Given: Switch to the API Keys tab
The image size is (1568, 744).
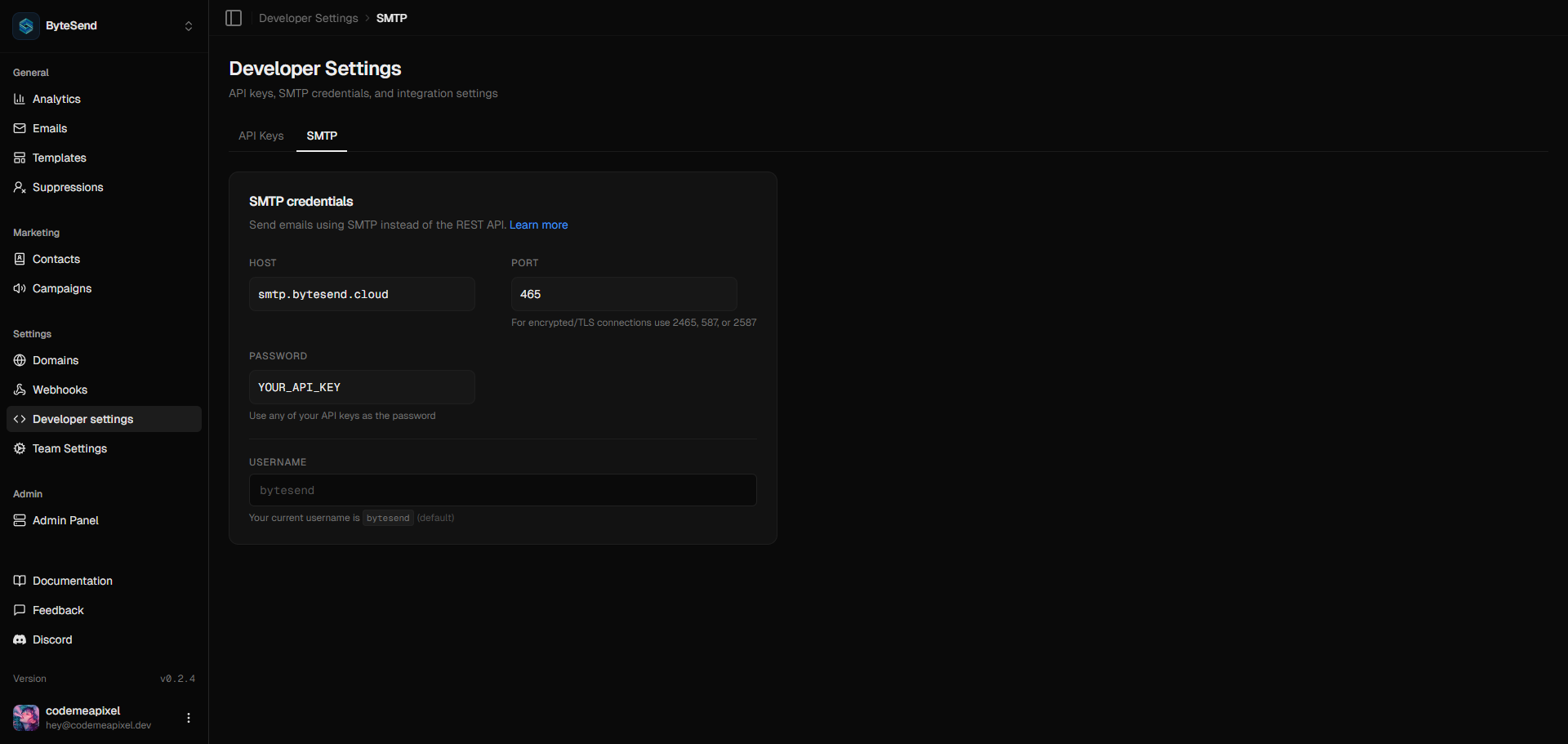Looking at the screenshot, I should pos(261,136).
